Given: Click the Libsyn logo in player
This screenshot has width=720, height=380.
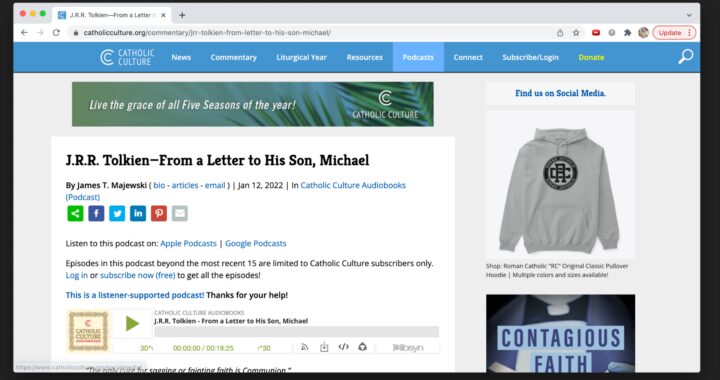Looking at the screenshot, I should click(x=407, y=348).
